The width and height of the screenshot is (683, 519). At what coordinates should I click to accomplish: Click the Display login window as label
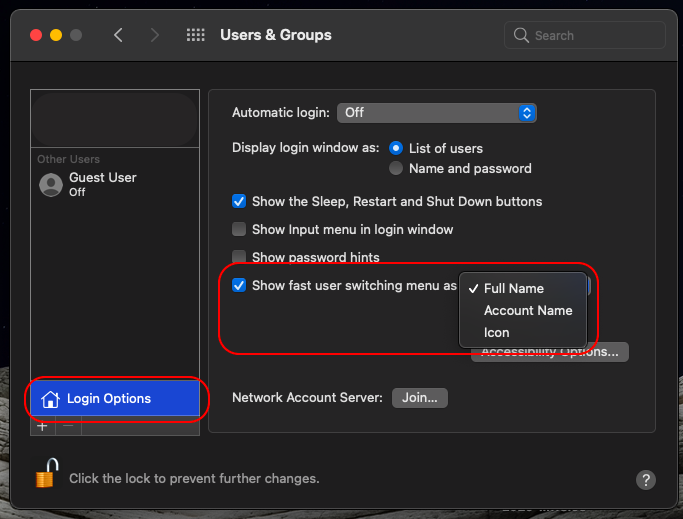point(306,148)
